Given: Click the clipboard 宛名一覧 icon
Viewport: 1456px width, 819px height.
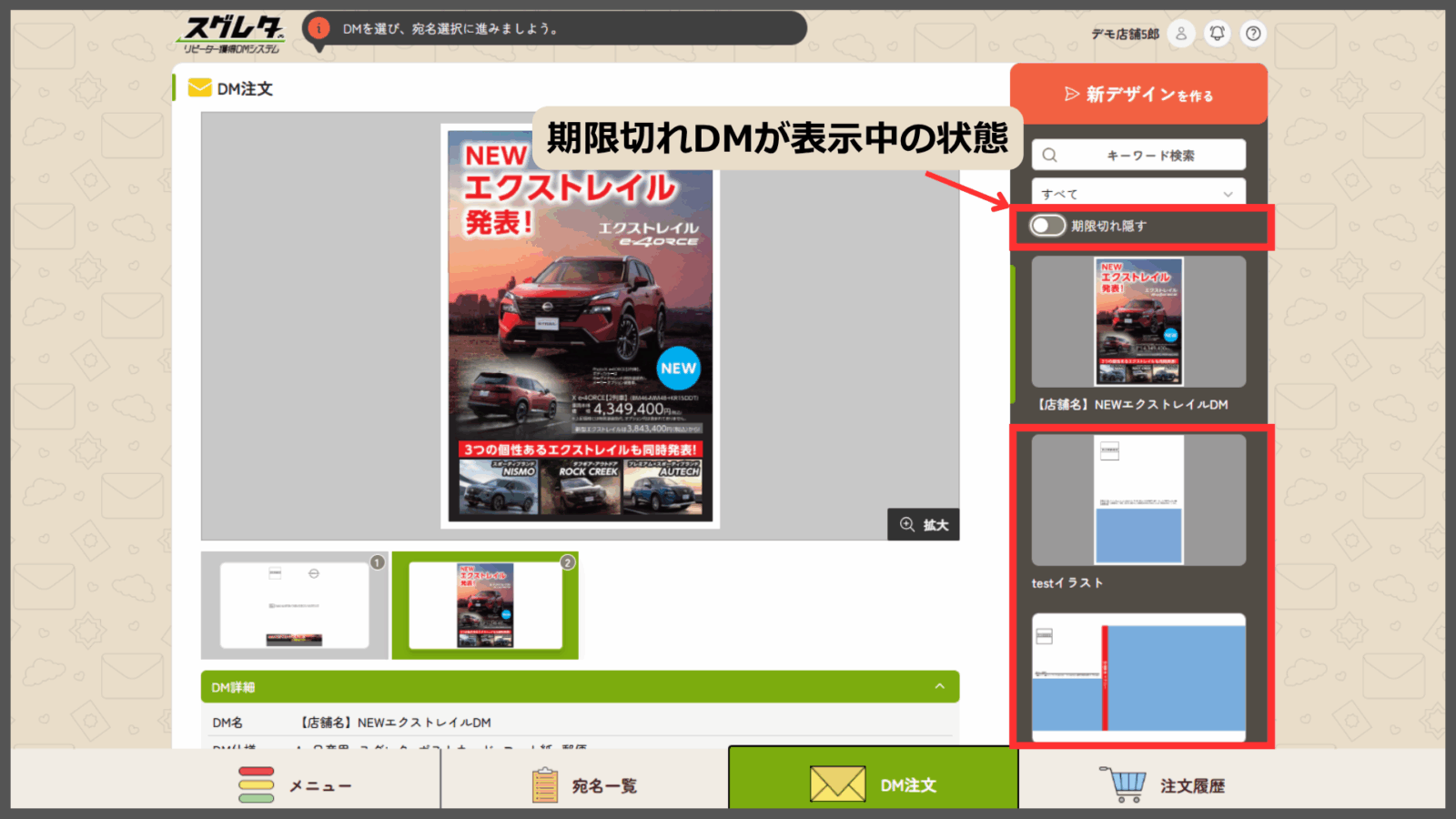Looking at the screenshot, I should (545, 784).
